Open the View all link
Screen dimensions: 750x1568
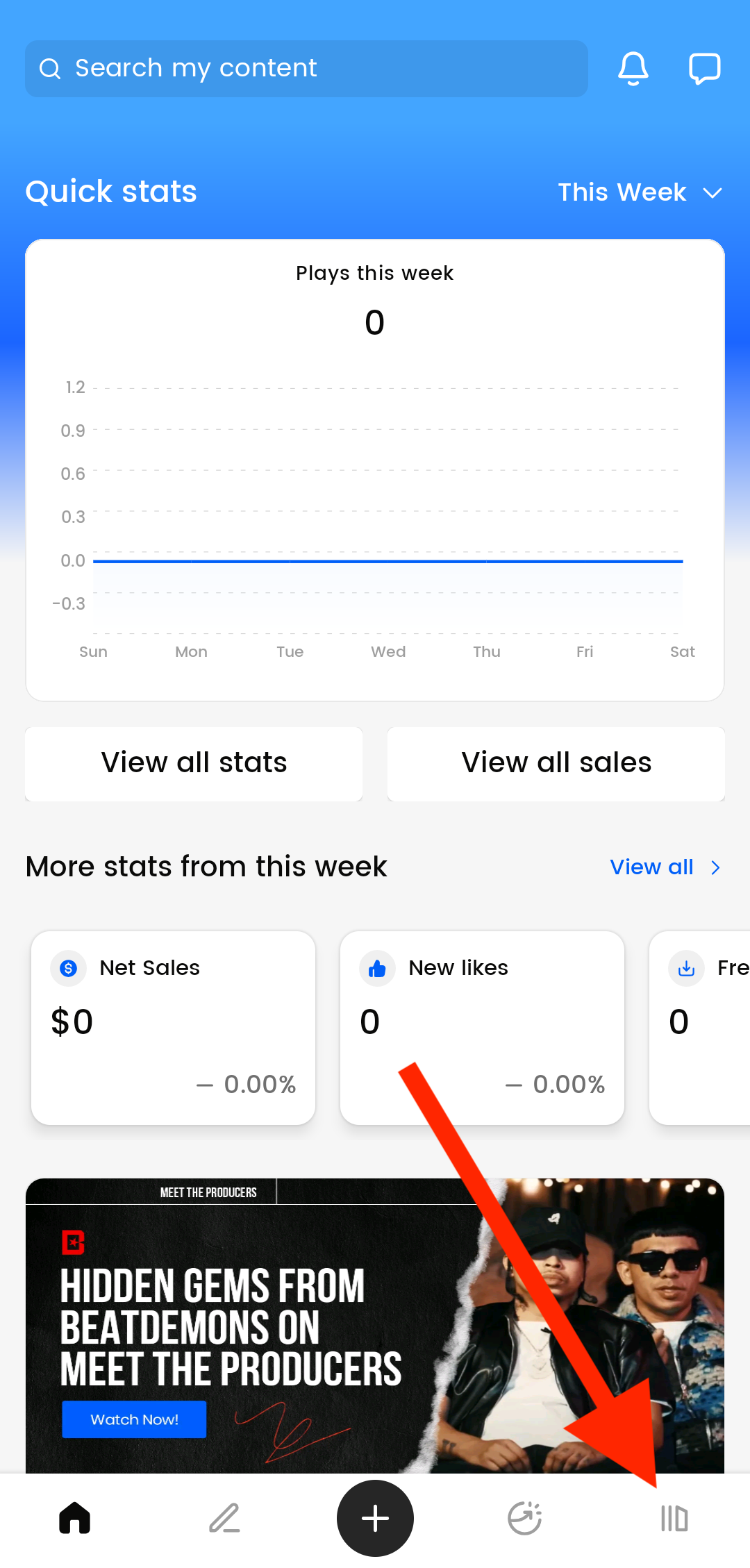coord(651,867)
